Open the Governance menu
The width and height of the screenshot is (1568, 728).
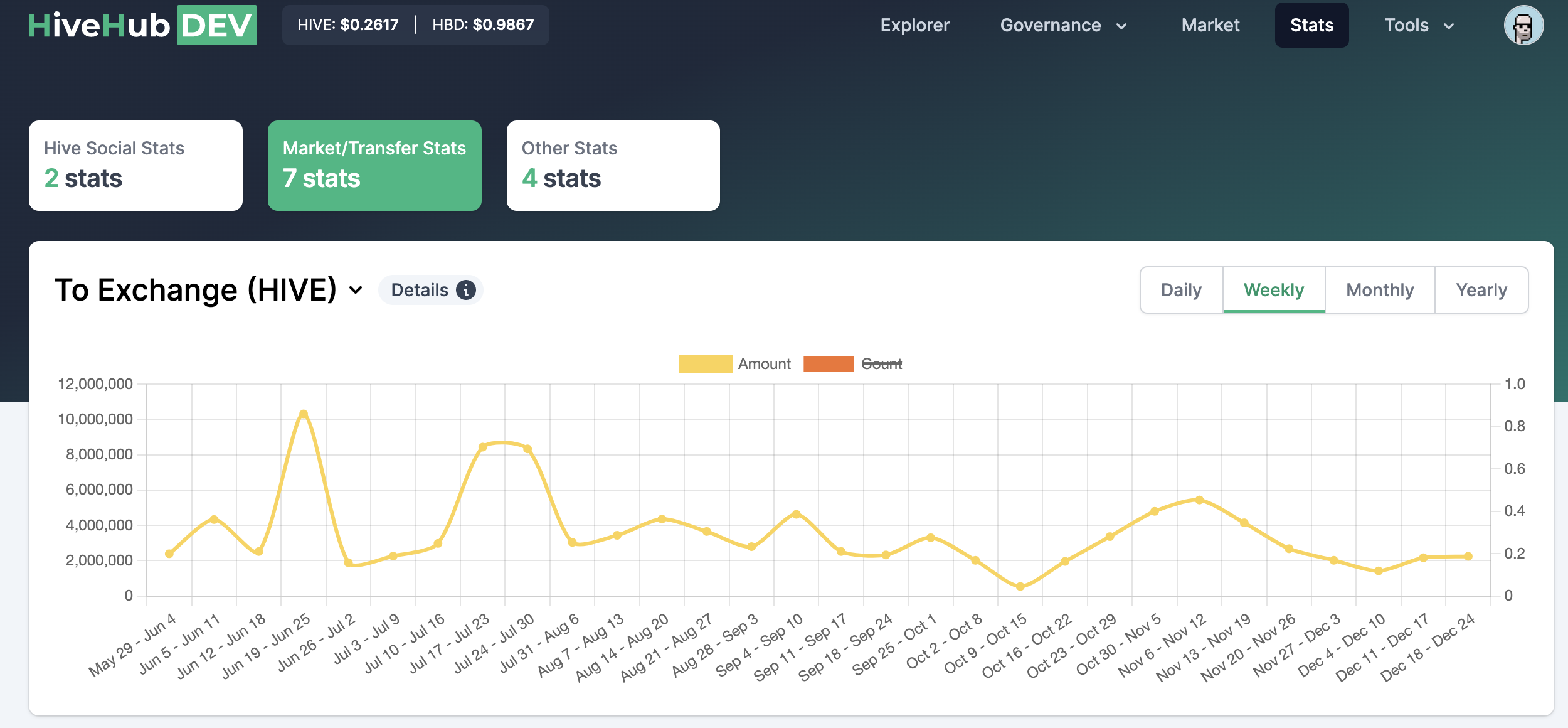pyautogui.click(x=1064, y=25)
